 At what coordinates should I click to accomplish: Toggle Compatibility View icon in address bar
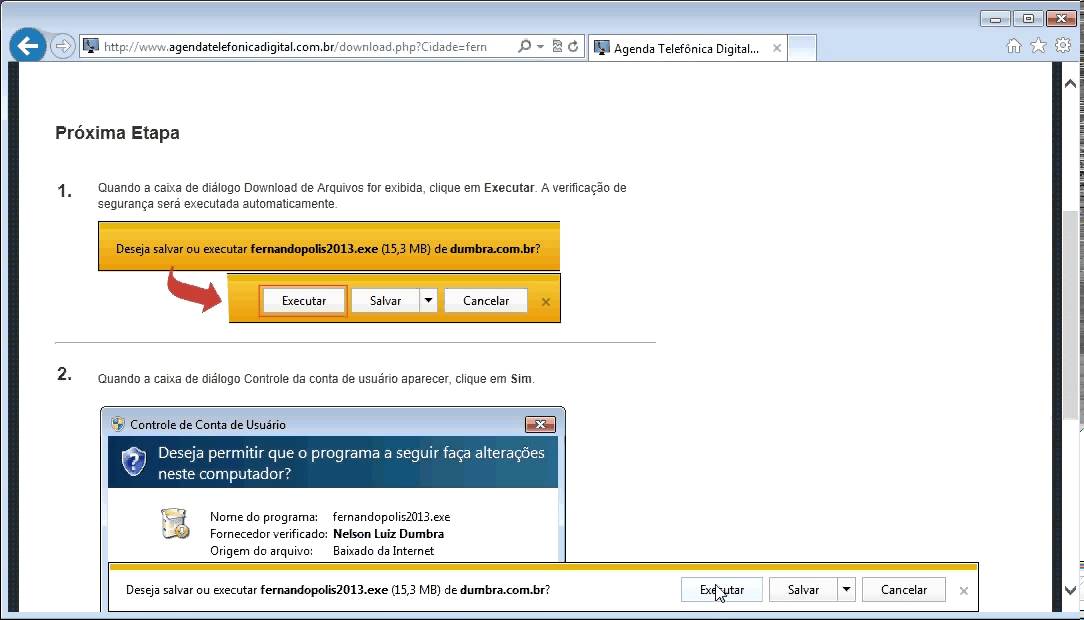coord(557,46)
